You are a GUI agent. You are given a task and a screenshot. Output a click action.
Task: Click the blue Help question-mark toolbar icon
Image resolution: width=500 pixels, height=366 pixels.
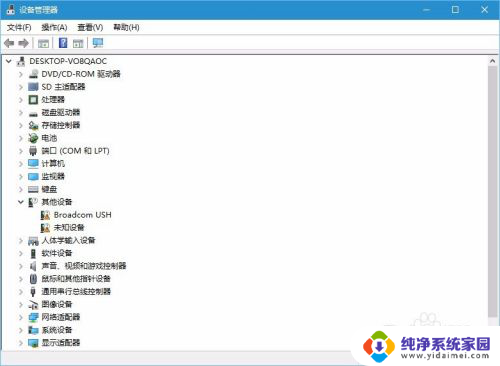63,43
